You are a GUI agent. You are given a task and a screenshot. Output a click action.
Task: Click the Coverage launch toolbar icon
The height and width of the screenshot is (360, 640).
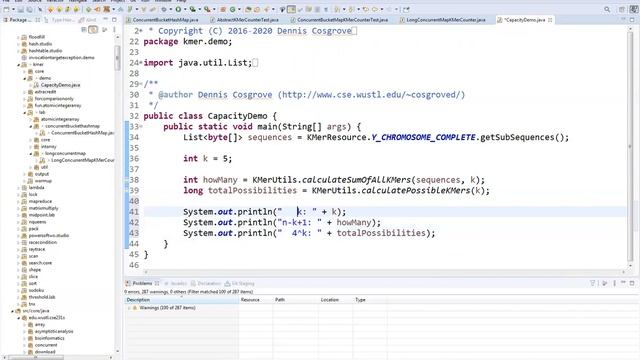click(192, 9)
